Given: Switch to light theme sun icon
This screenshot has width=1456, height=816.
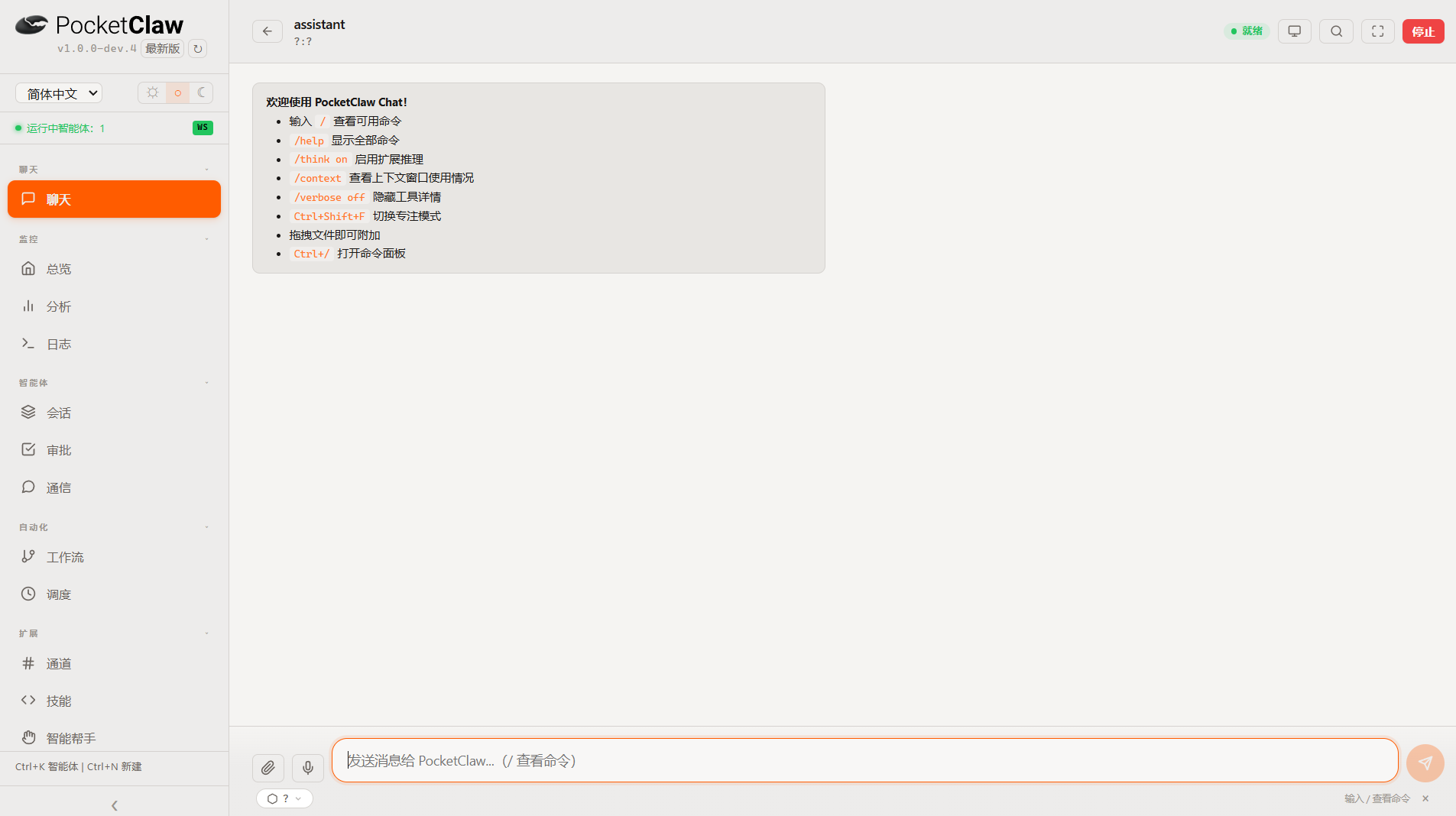Looking at the screenshot, I should 153,92.
